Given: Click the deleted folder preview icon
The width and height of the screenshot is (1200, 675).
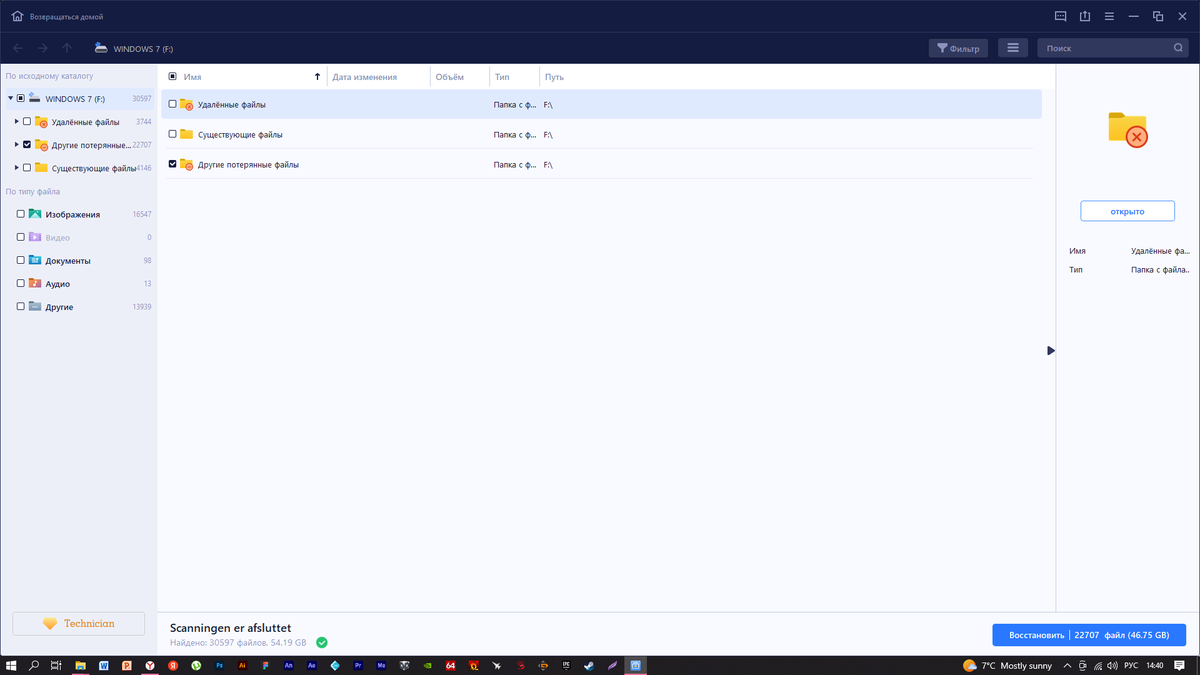Looking at the screenshot, I should [x=1127, y=130].
